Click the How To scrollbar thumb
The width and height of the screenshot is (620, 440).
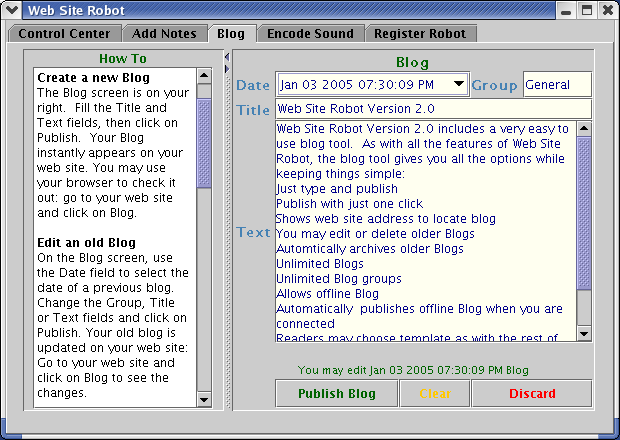pos(204,144)
